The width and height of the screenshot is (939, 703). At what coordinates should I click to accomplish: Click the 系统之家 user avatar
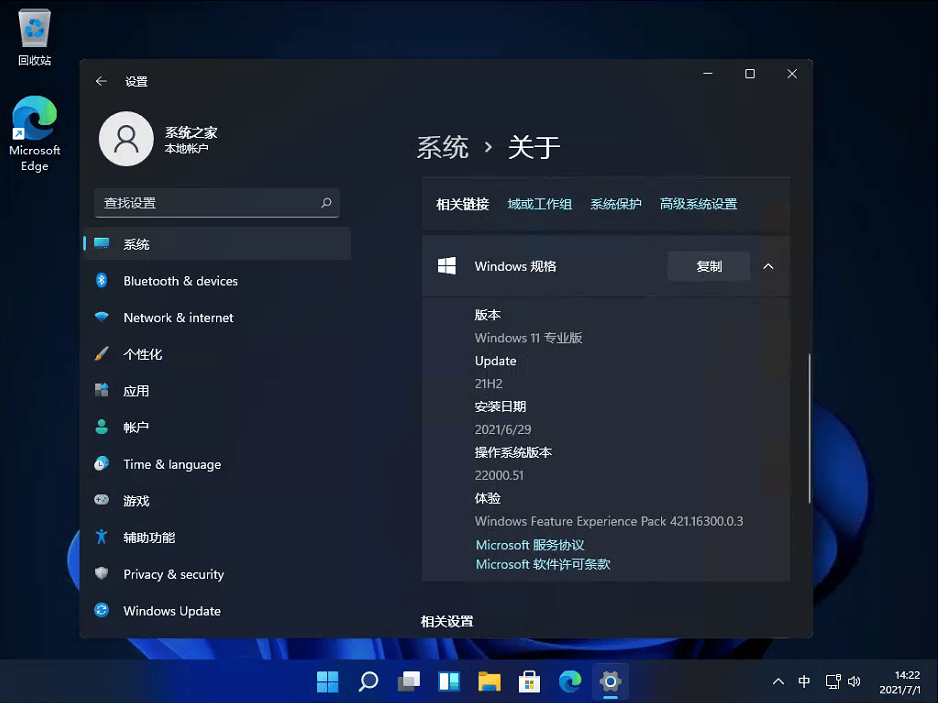(126, 139)
